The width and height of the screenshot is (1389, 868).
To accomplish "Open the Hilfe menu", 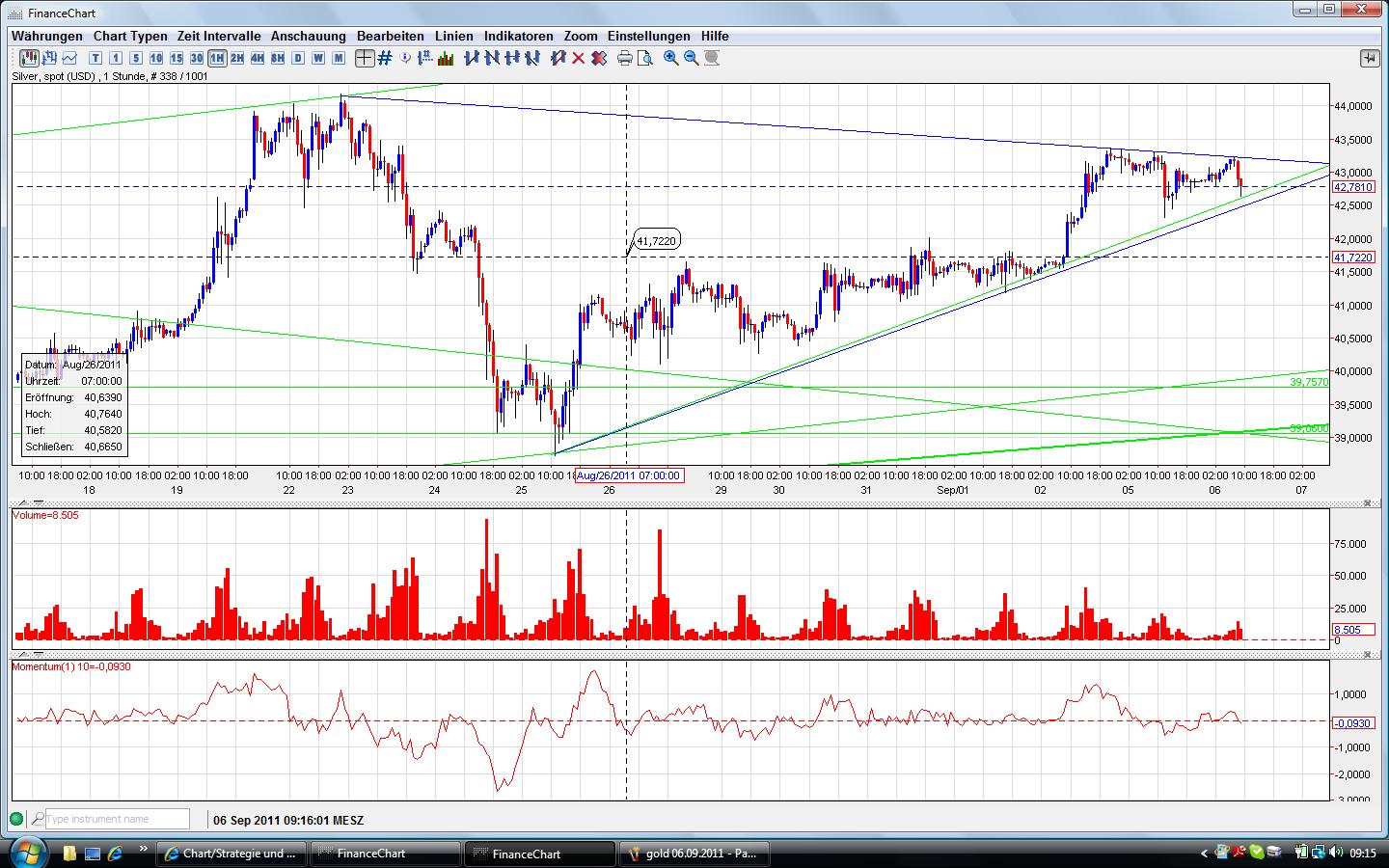I will pos(715,36).
